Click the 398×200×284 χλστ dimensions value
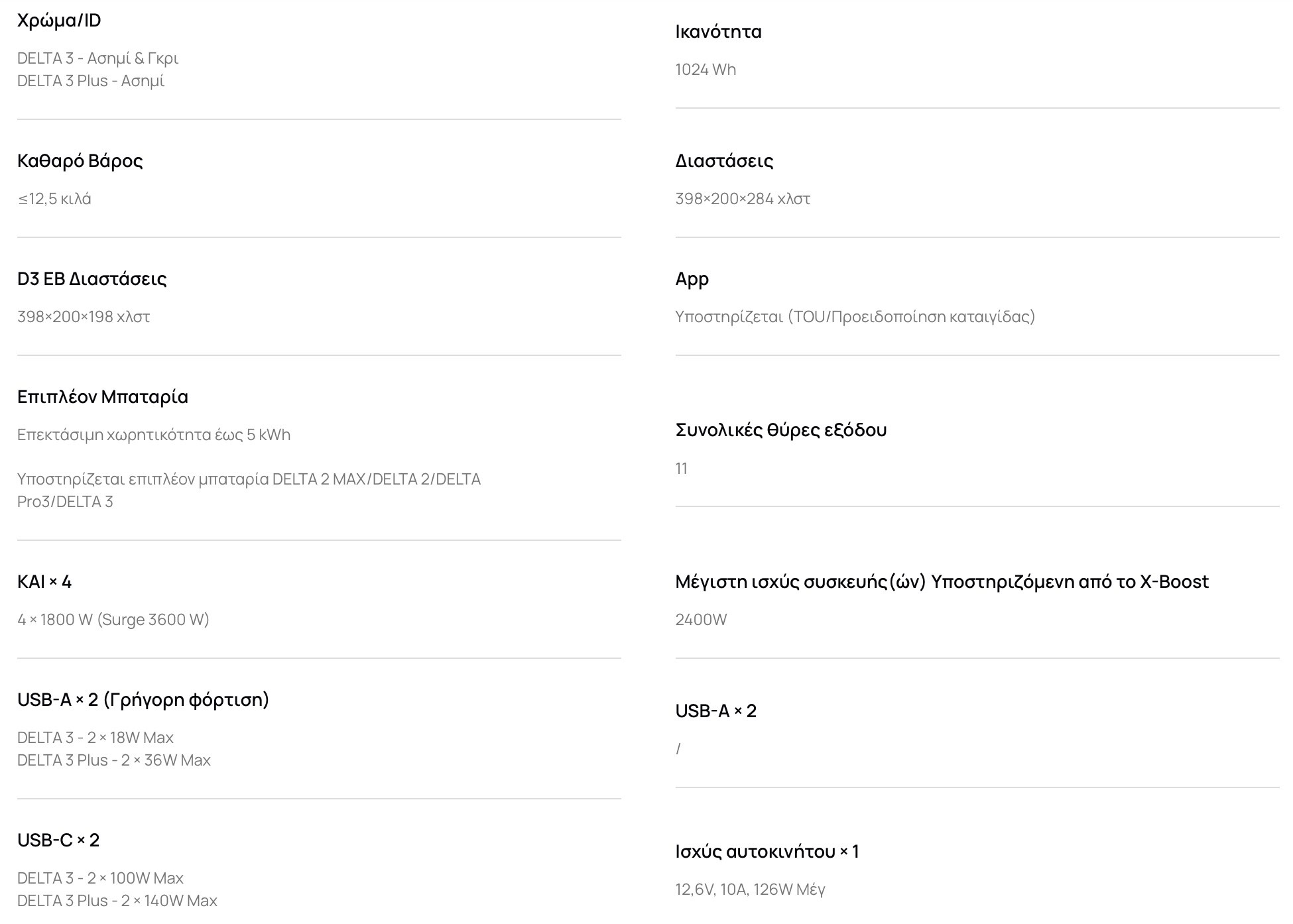This screenshot has height=924, width=1293. (742, 199)
